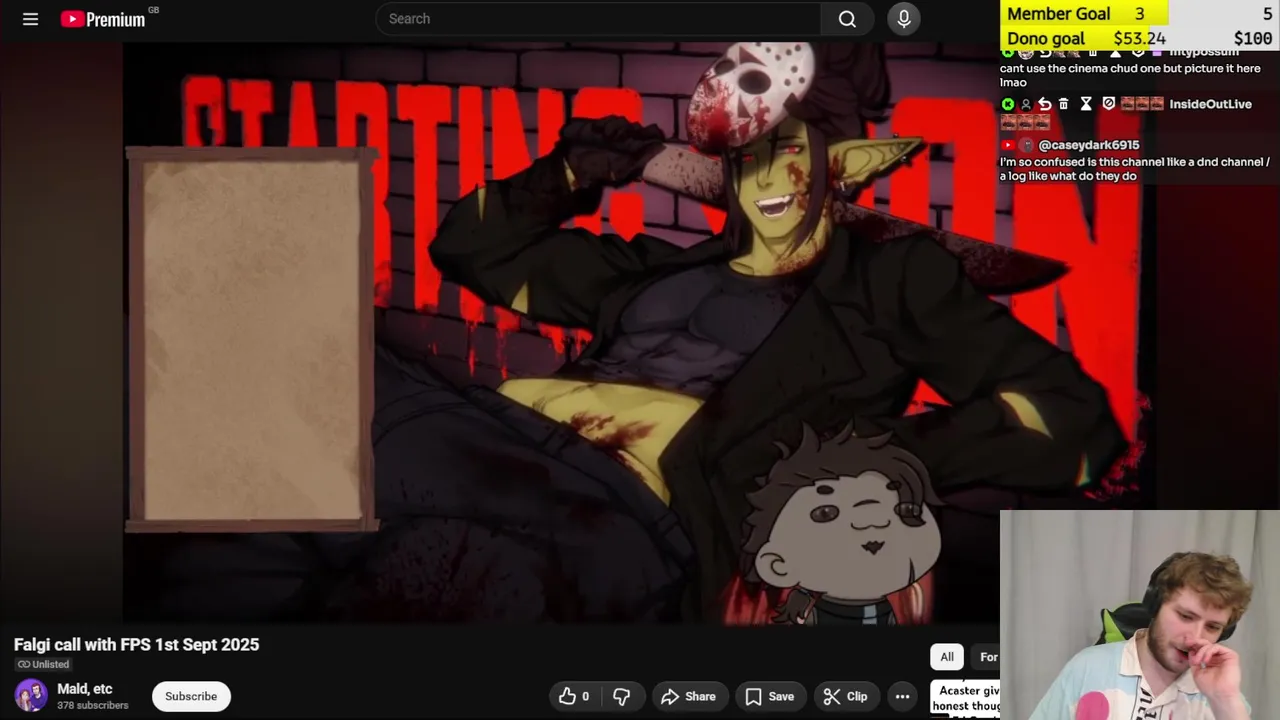
Task: Save the video to a playlist
Action: click(x=769, y=696)
